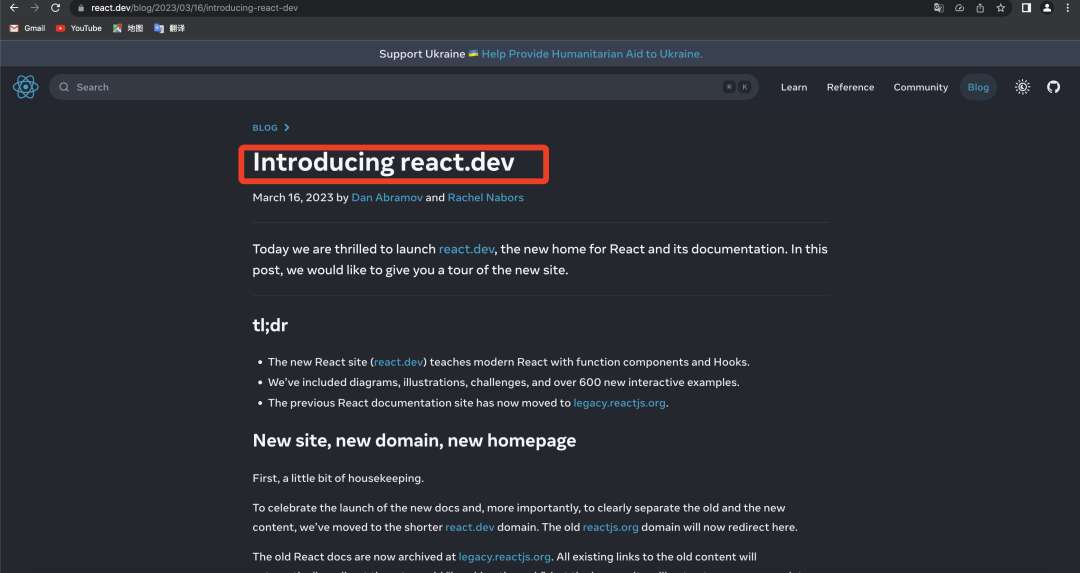Bookmark this page with star icon

[x=1001, y=8]
